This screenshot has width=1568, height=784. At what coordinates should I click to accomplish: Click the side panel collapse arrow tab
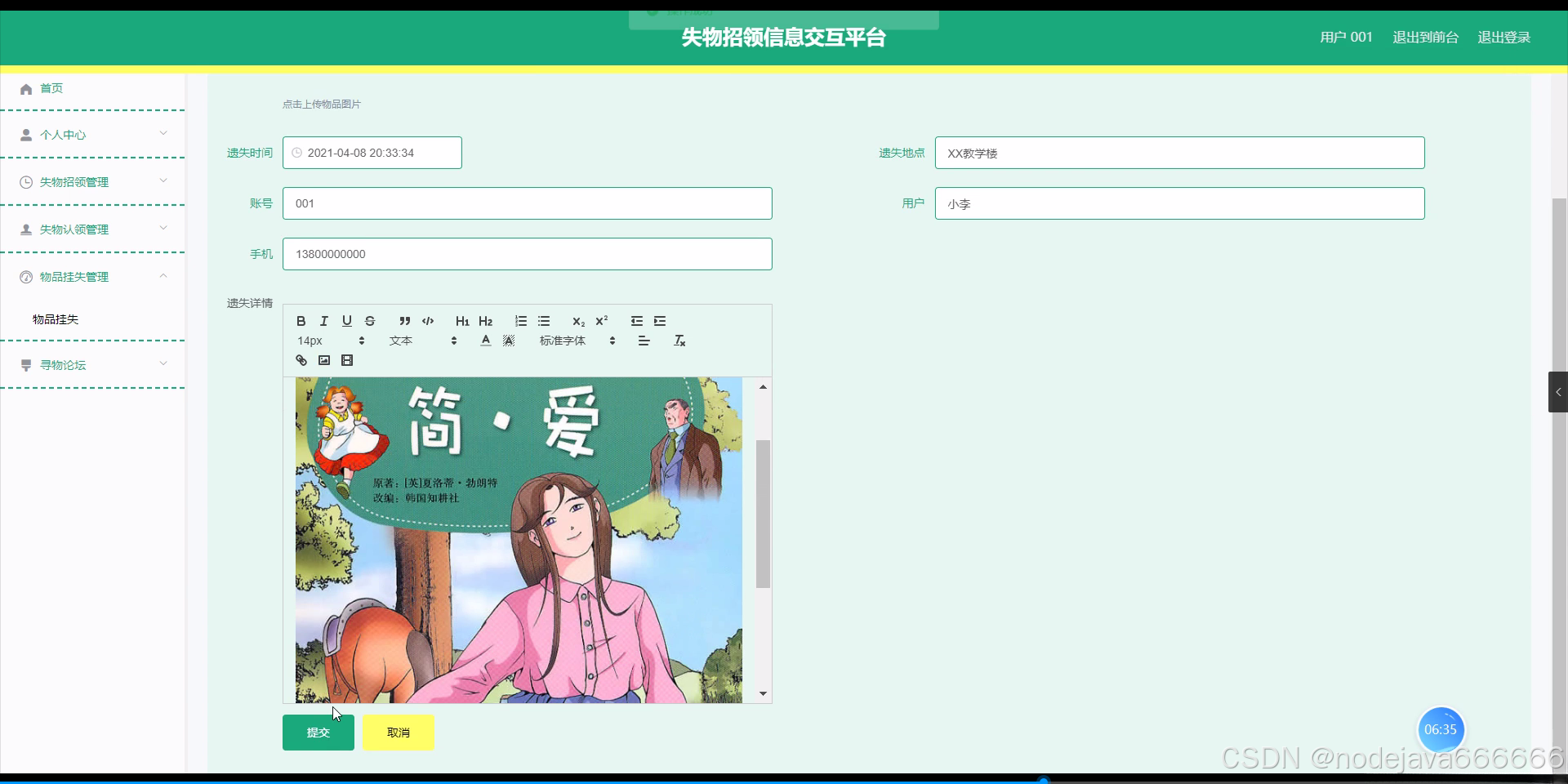click(1557, 392)
